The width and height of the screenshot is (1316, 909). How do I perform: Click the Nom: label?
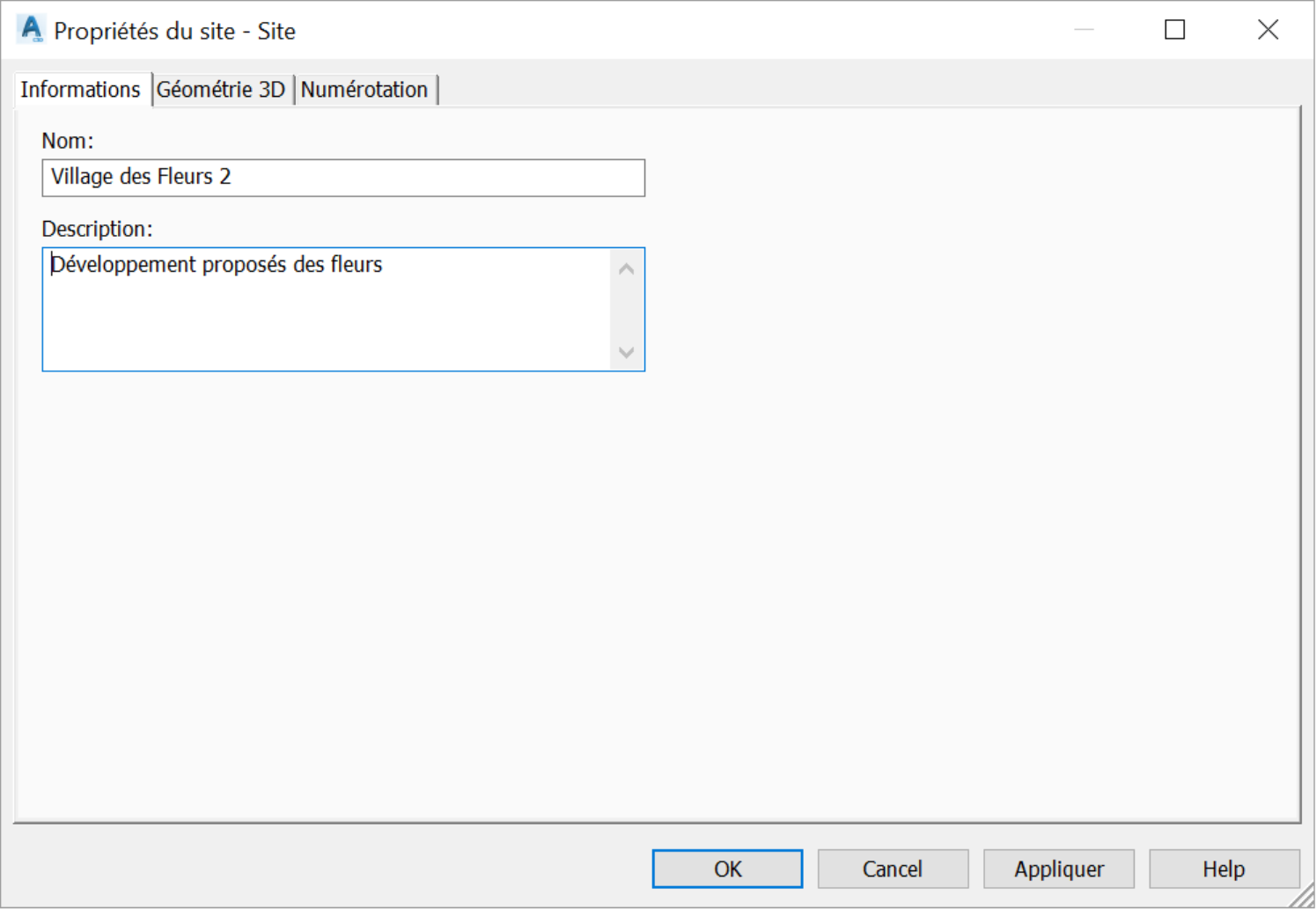pos(68,141)
